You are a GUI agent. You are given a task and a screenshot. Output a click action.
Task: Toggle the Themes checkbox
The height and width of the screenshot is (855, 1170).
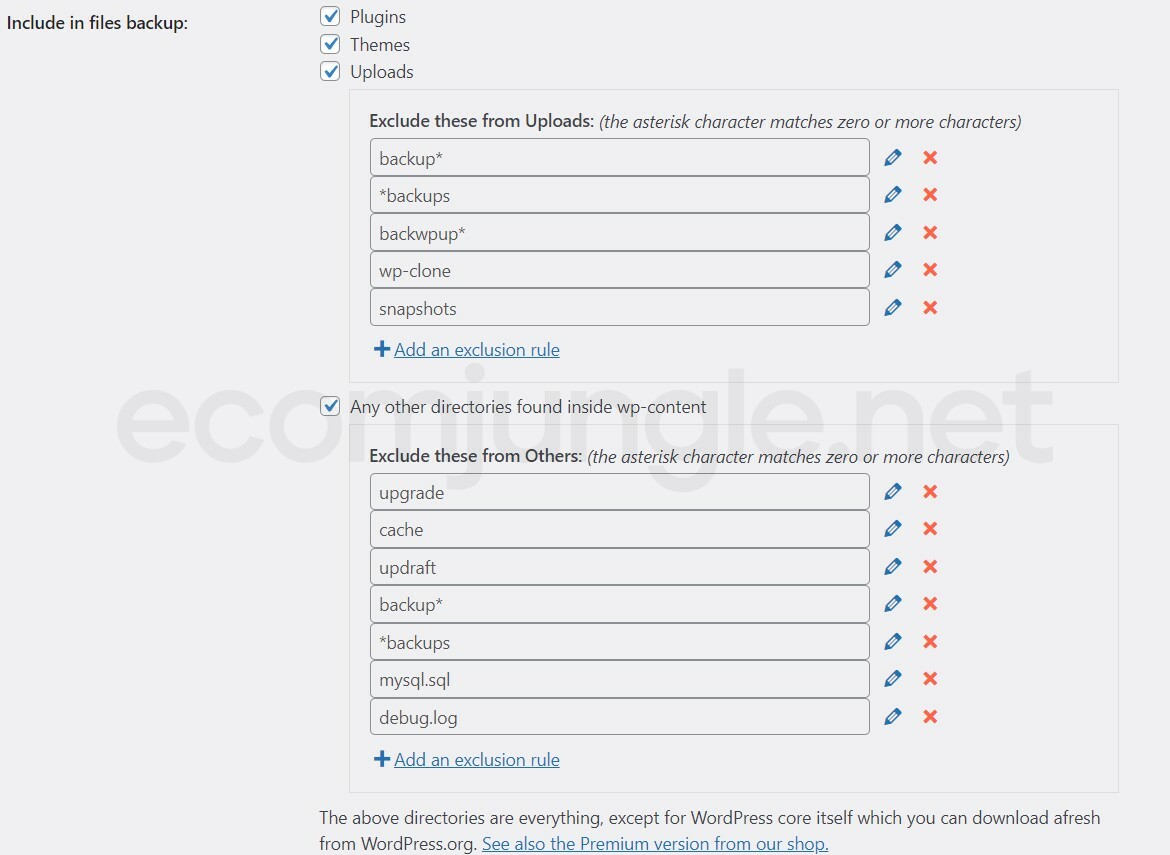click(330, 44)
